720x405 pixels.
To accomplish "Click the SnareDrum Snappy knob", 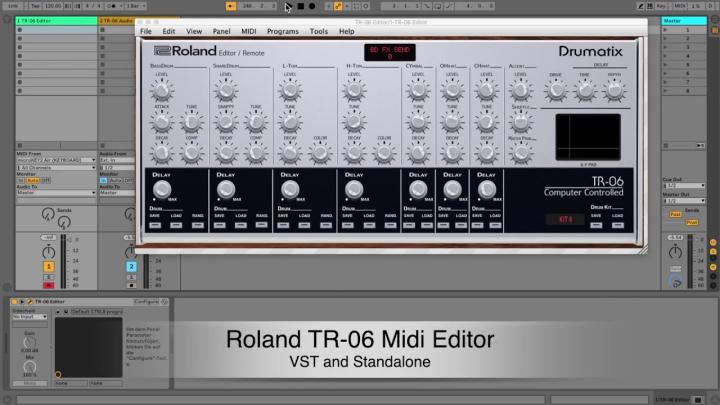I will click(x=226, y=123).
